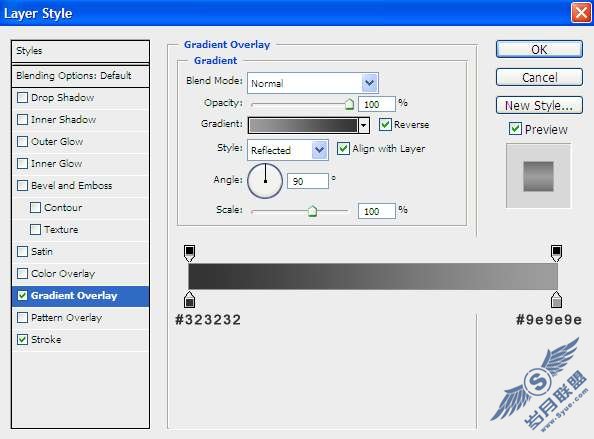Click the New Style... button
Image resolution: width=594 pixels, height=439 pixels.
tap(539, 105)
